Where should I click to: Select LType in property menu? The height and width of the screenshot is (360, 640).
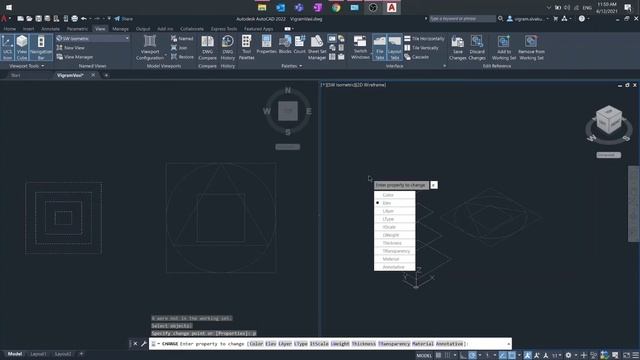click(x=395, y=219)
